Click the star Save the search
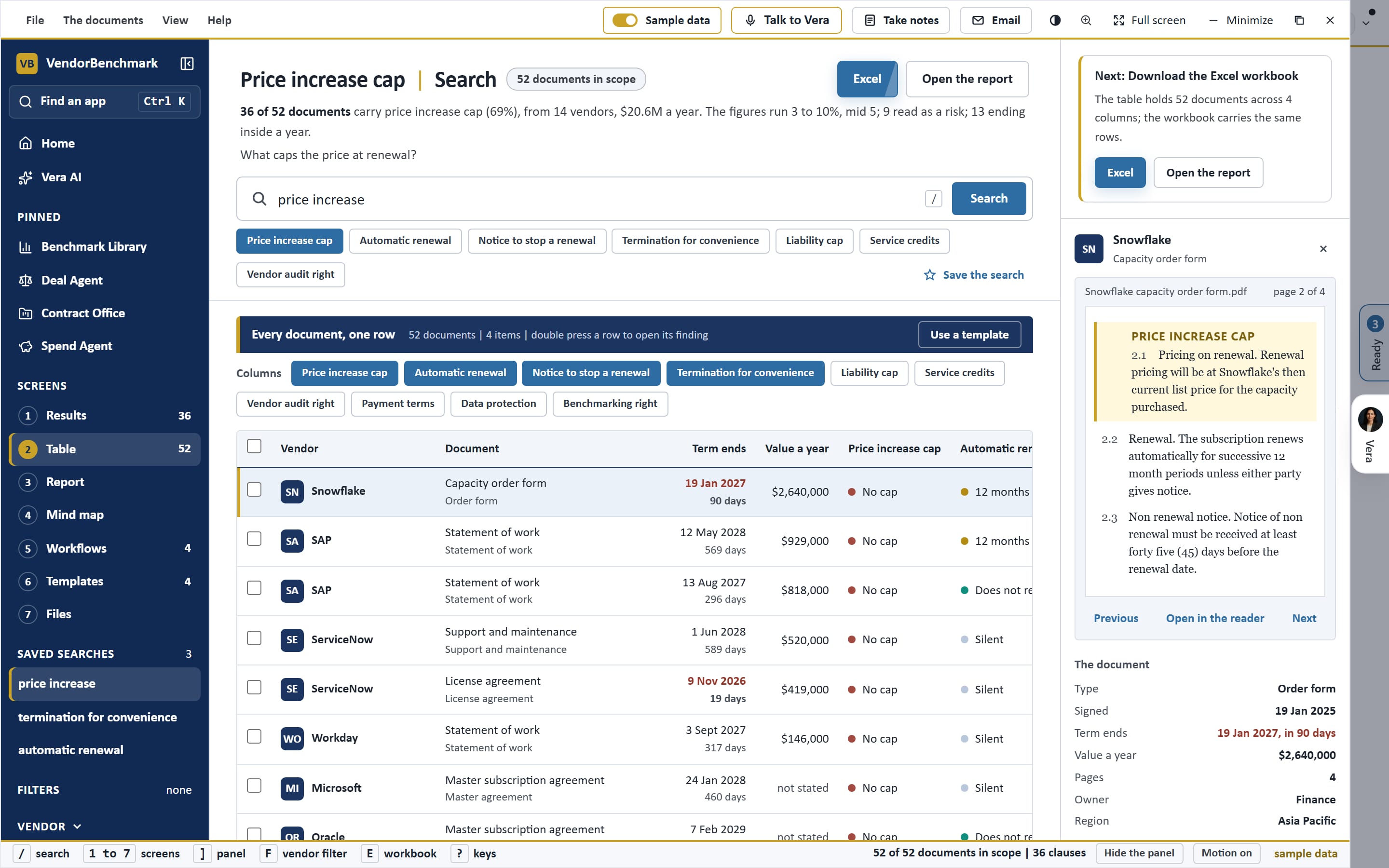Screen dimensions: 1389x868 (973, 275)
